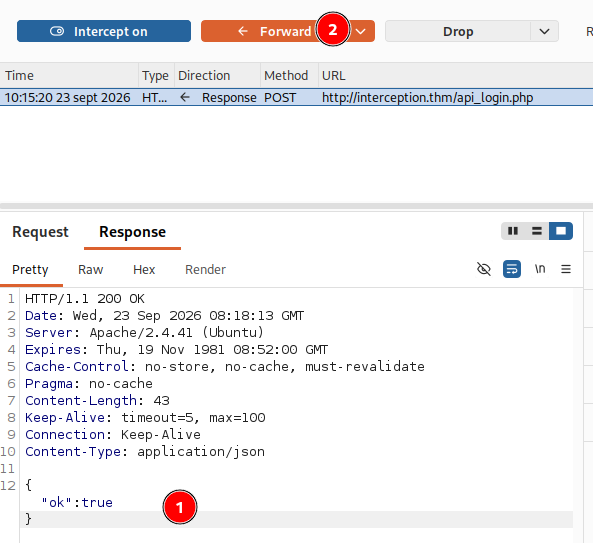Select the combined view layout icon
593x543 pixels.
[x=561, y=231]
